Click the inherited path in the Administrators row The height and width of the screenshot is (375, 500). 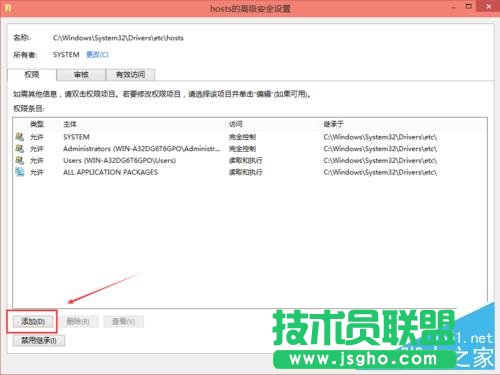pyautogui.click(x=380, y=149)
